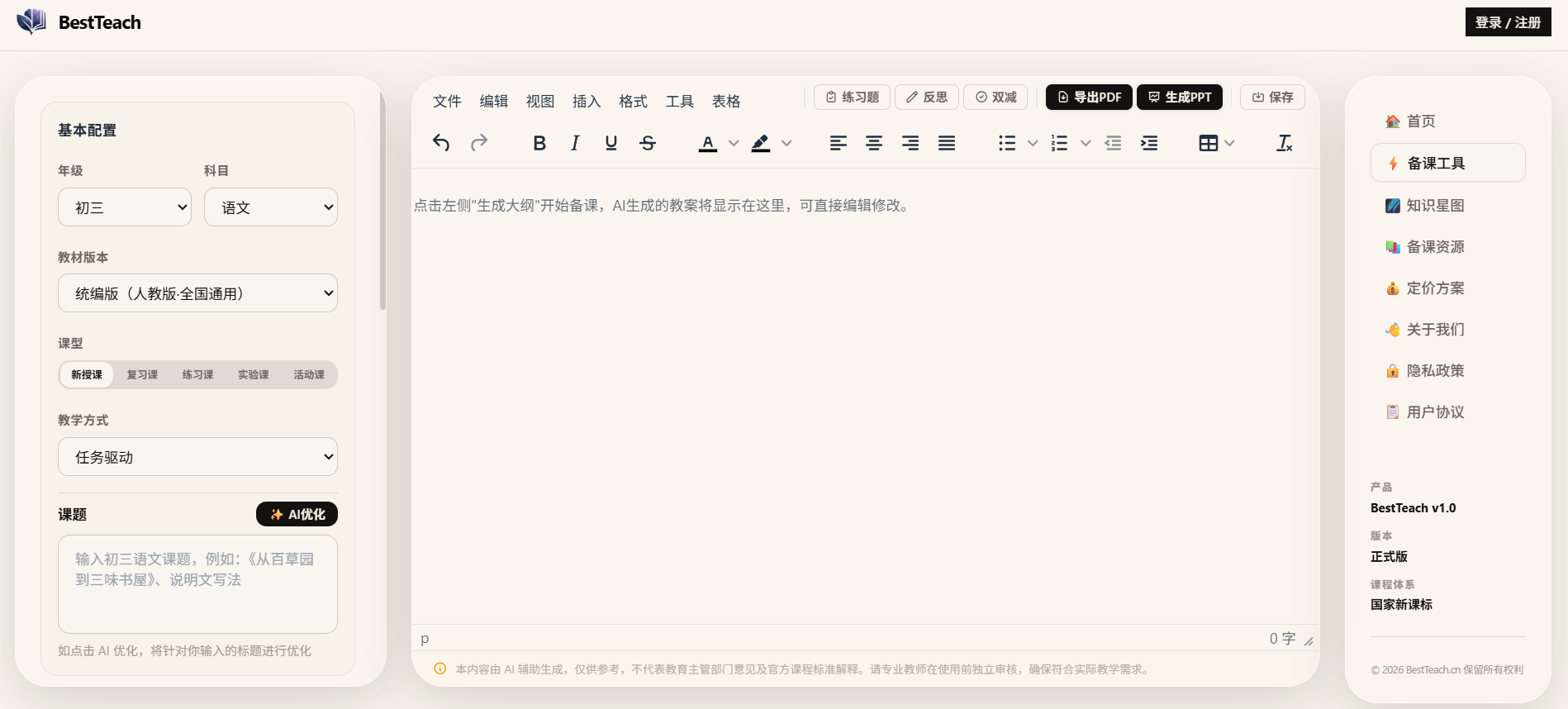
Task: Increase indent
Action: point(1149,143)
